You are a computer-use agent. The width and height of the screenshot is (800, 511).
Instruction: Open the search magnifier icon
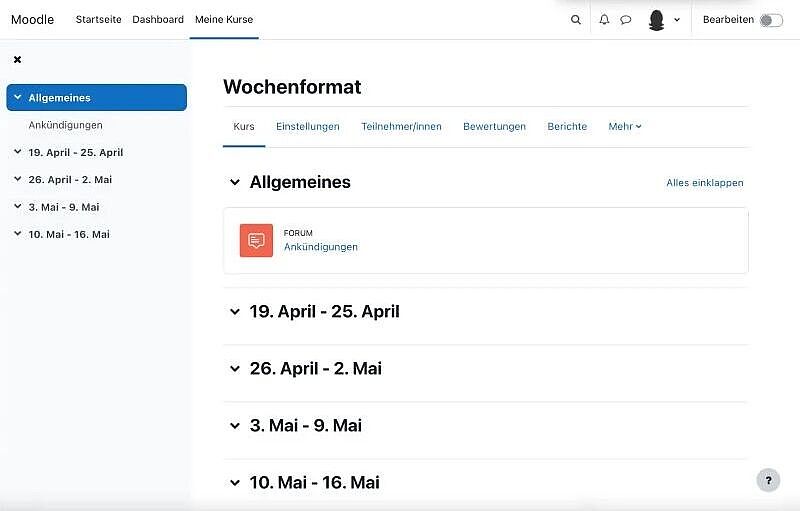coord(575,20)
